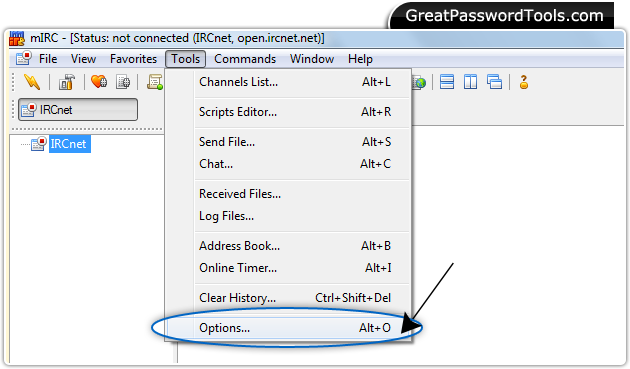
Task: Select Send File... menu entry
Action: click(x=288, y=142)
